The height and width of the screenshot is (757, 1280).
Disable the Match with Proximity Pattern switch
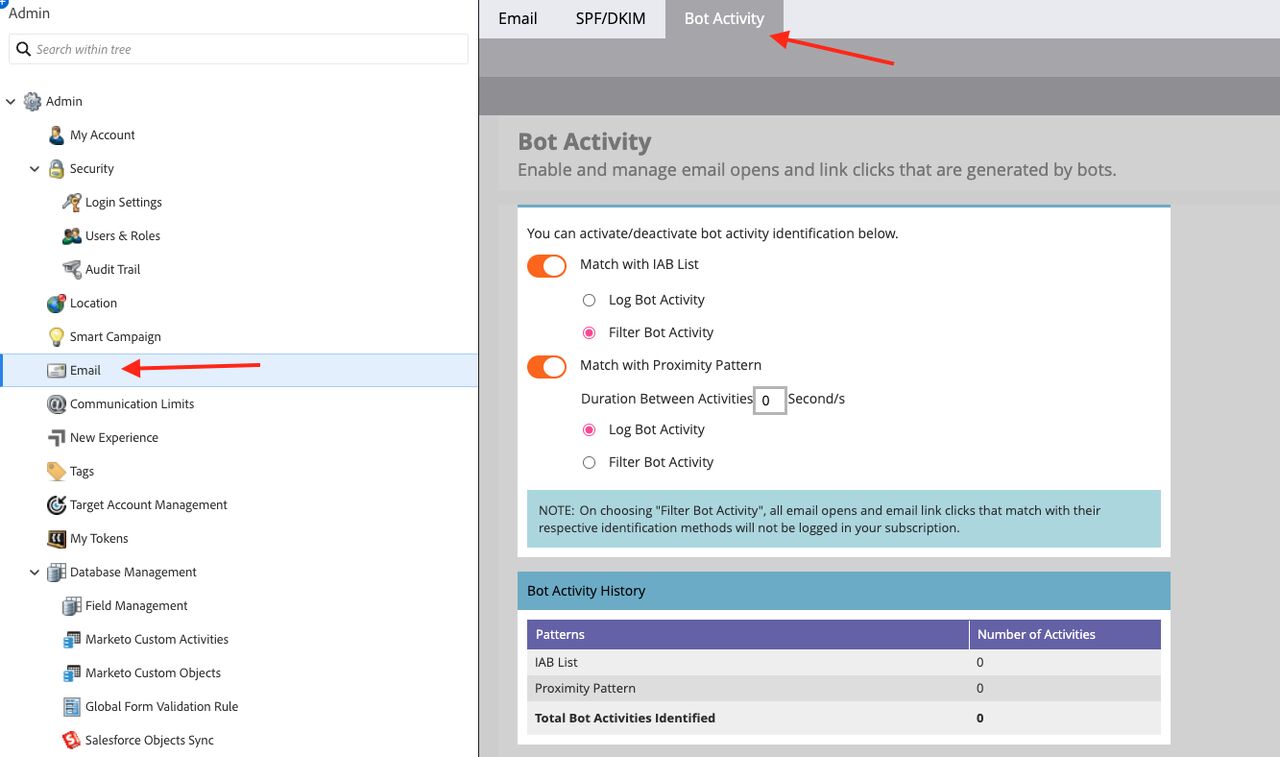tap(547, 367)
